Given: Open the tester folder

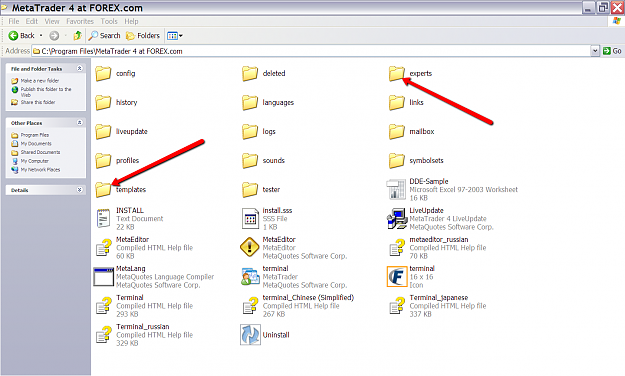Looking at the screenshot, I should coord(261,190).
